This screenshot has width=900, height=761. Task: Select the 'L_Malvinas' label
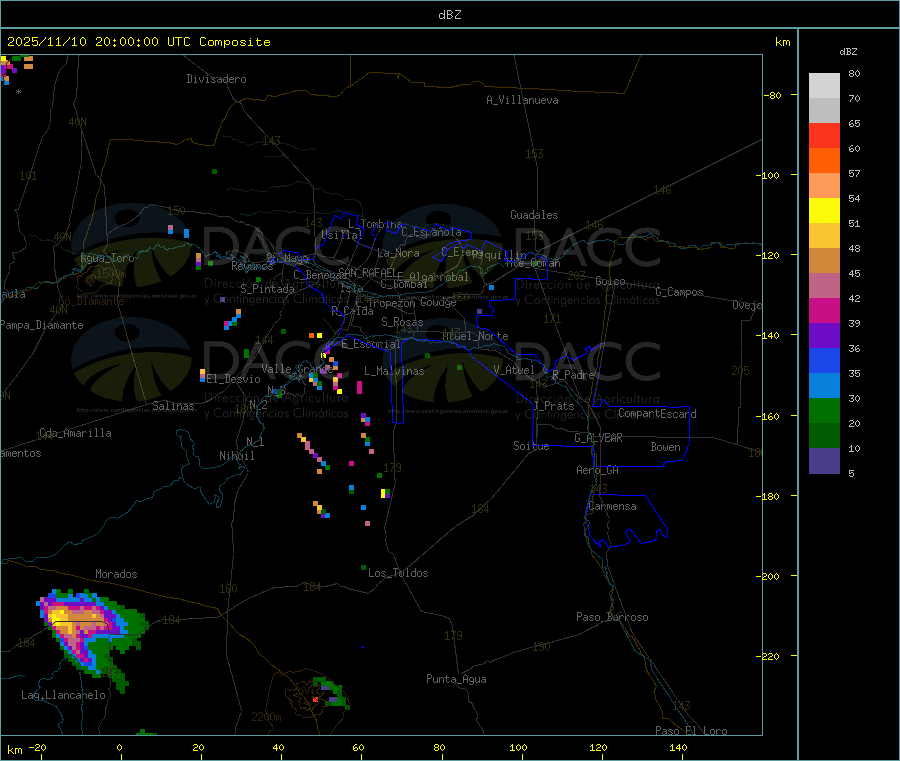(394, 371)
